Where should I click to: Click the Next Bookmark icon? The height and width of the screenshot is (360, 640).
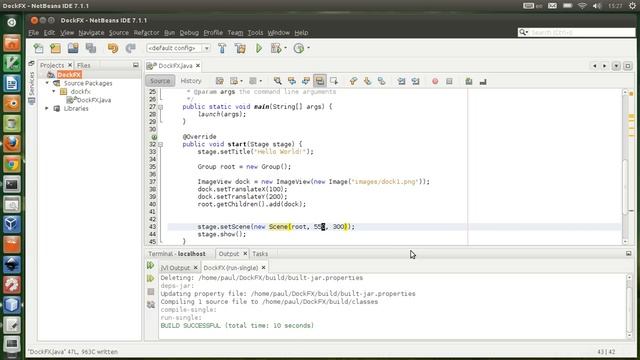[367, 81]
